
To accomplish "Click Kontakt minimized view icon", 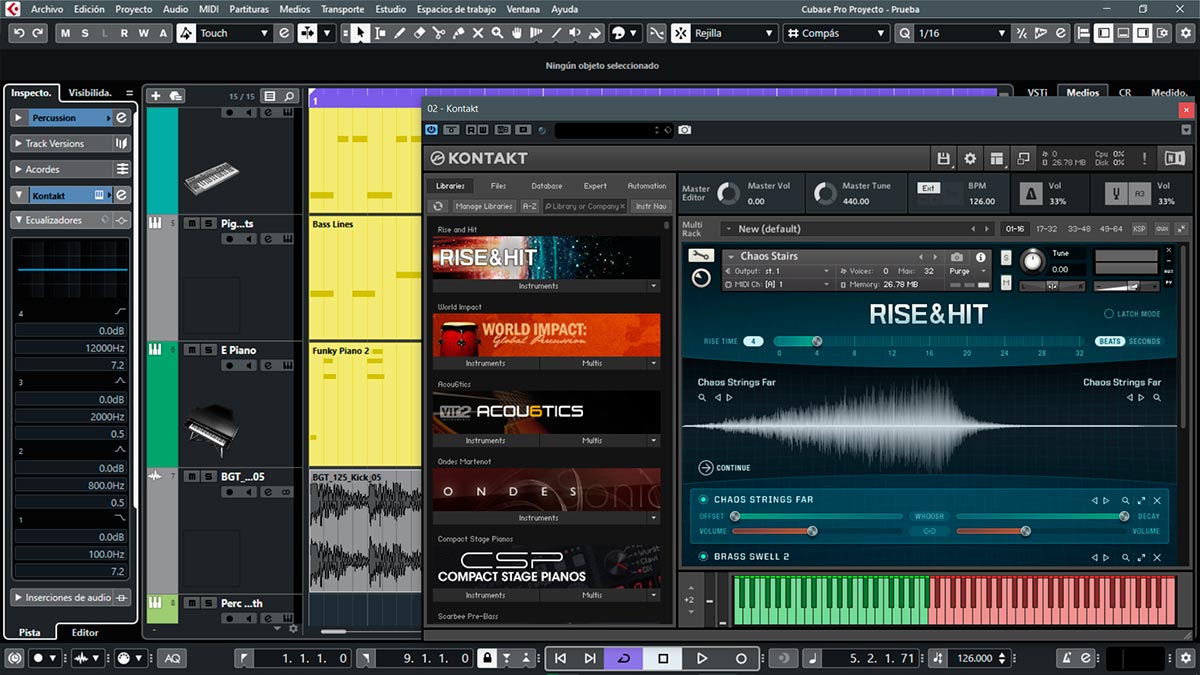I will (1023, 158).
